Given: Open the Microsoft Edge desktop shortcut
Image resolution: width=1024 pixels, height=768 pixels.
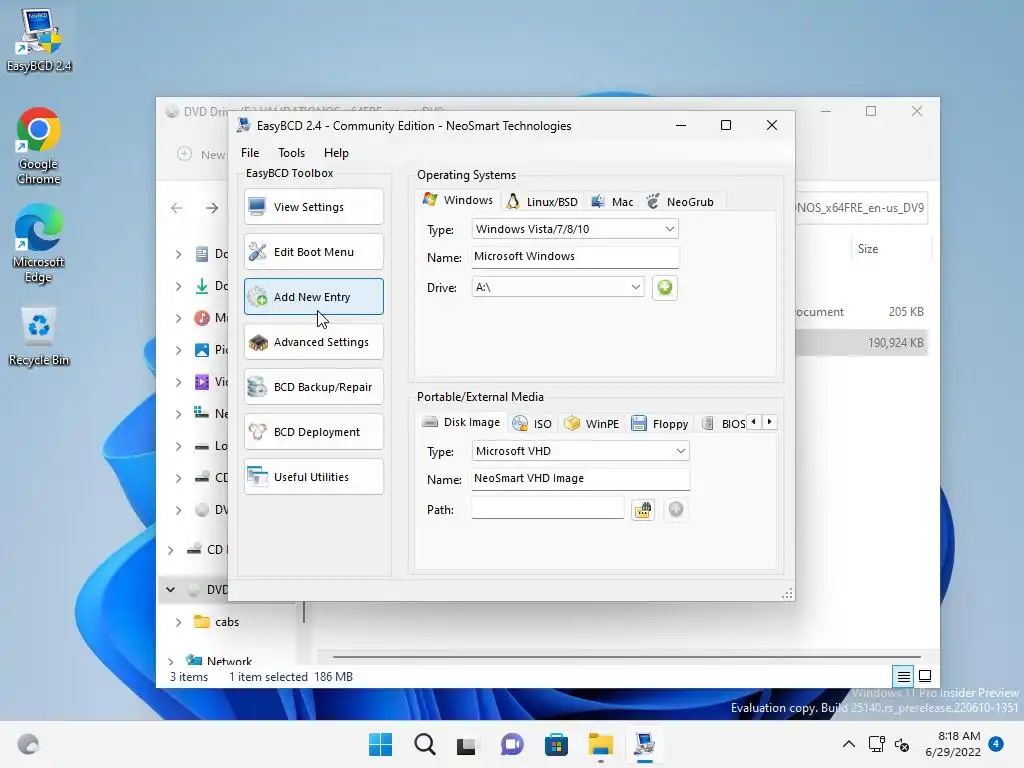Looking at the screenshot, I should click(39, 244).
